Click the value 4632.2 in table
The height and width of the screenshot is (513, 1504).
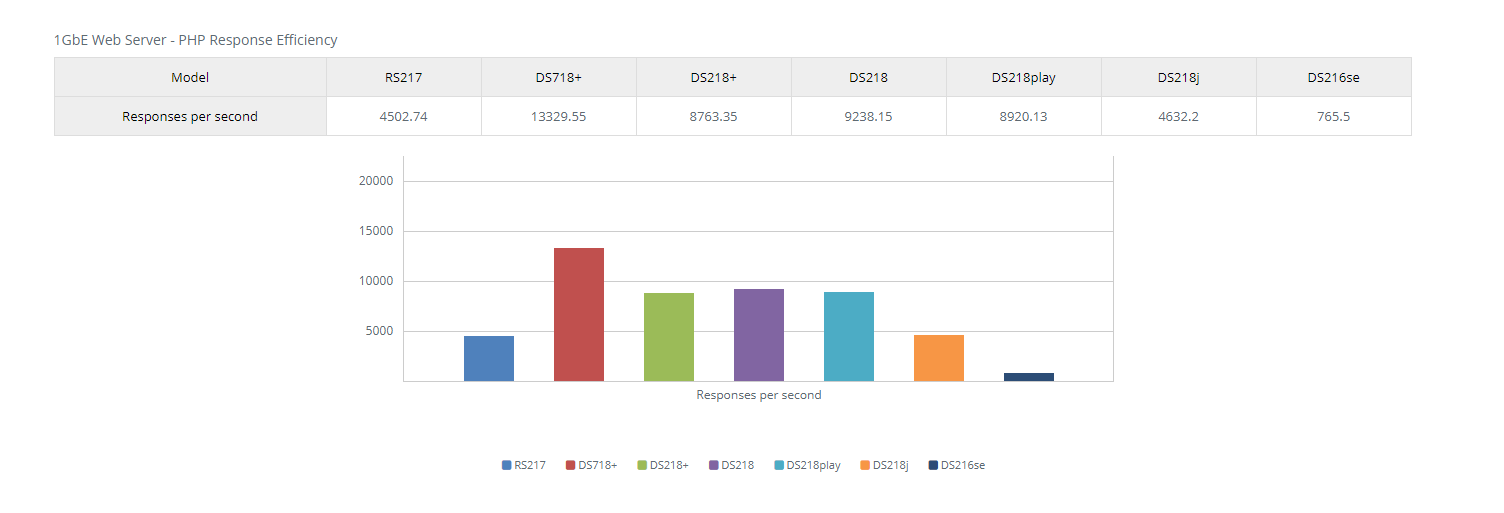pyautogui.click(x=1179, y=116)
